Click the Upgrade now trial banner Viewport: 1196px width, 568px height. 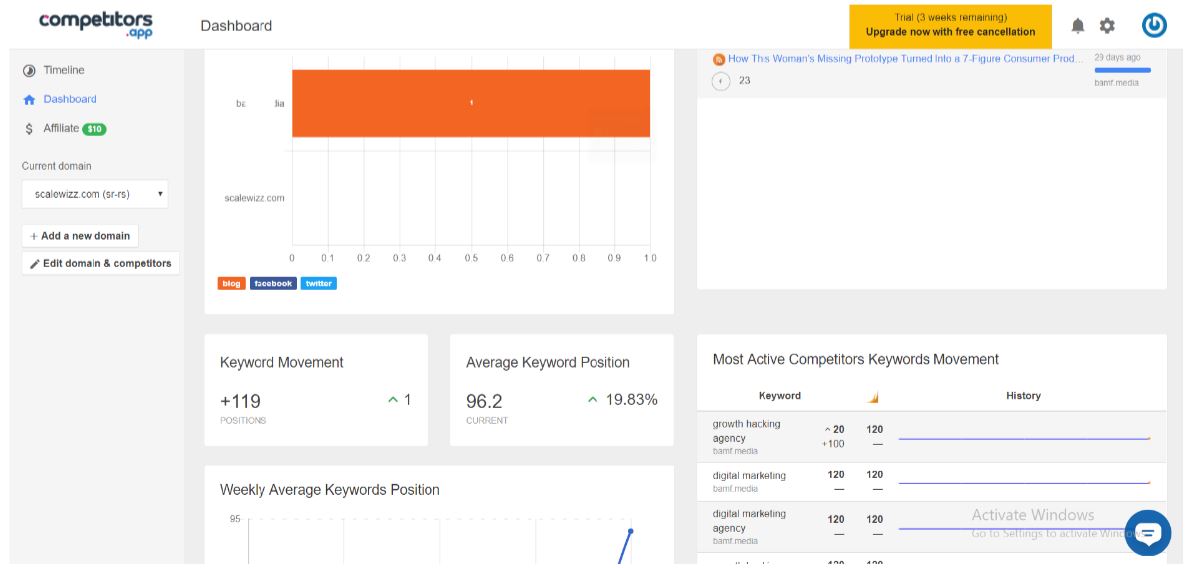point(950,26)
